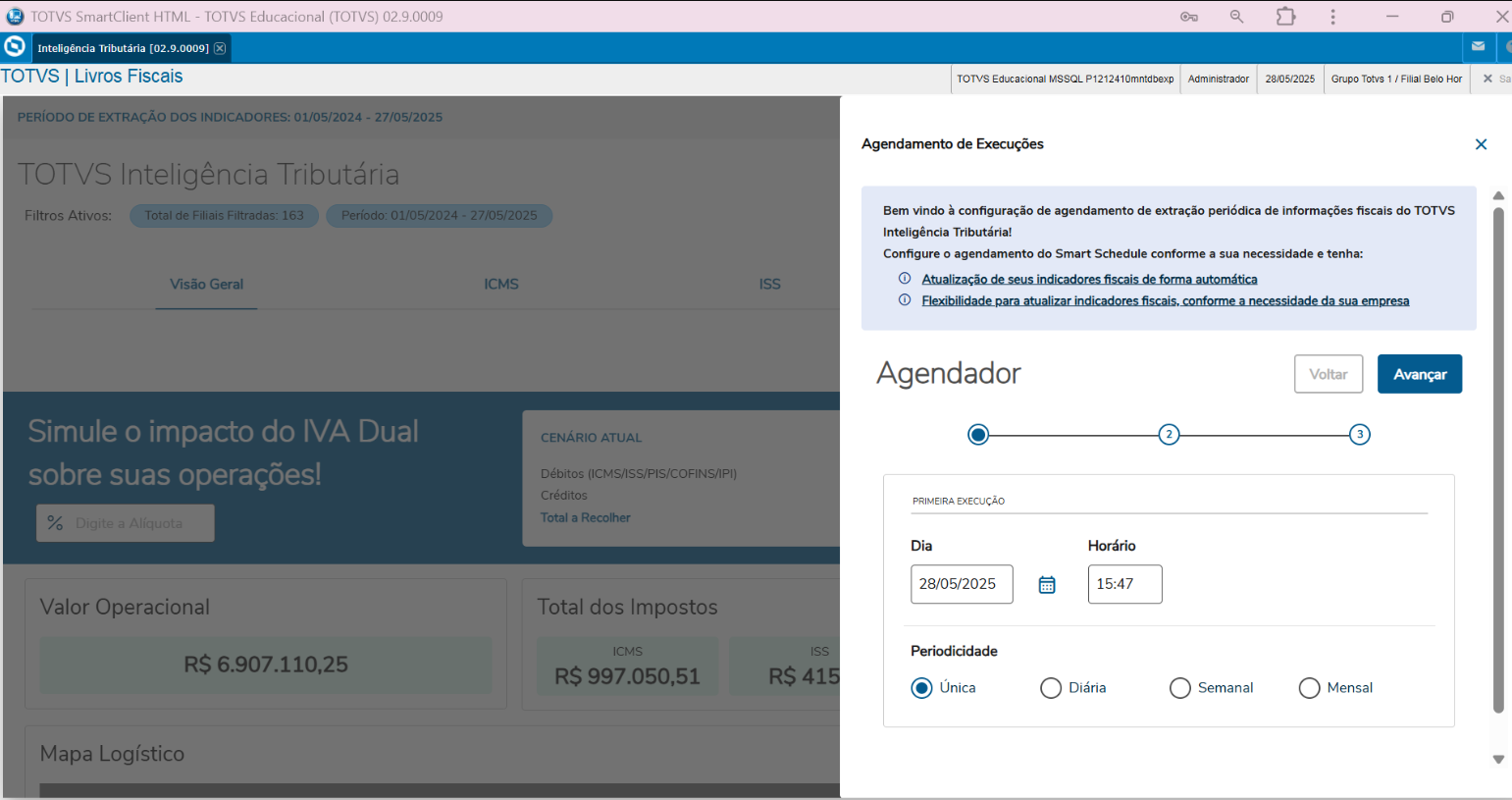
Task: Jump to step 2 of the Agendador stepper
Action: pyautogui.click(x=1169, y=435)
